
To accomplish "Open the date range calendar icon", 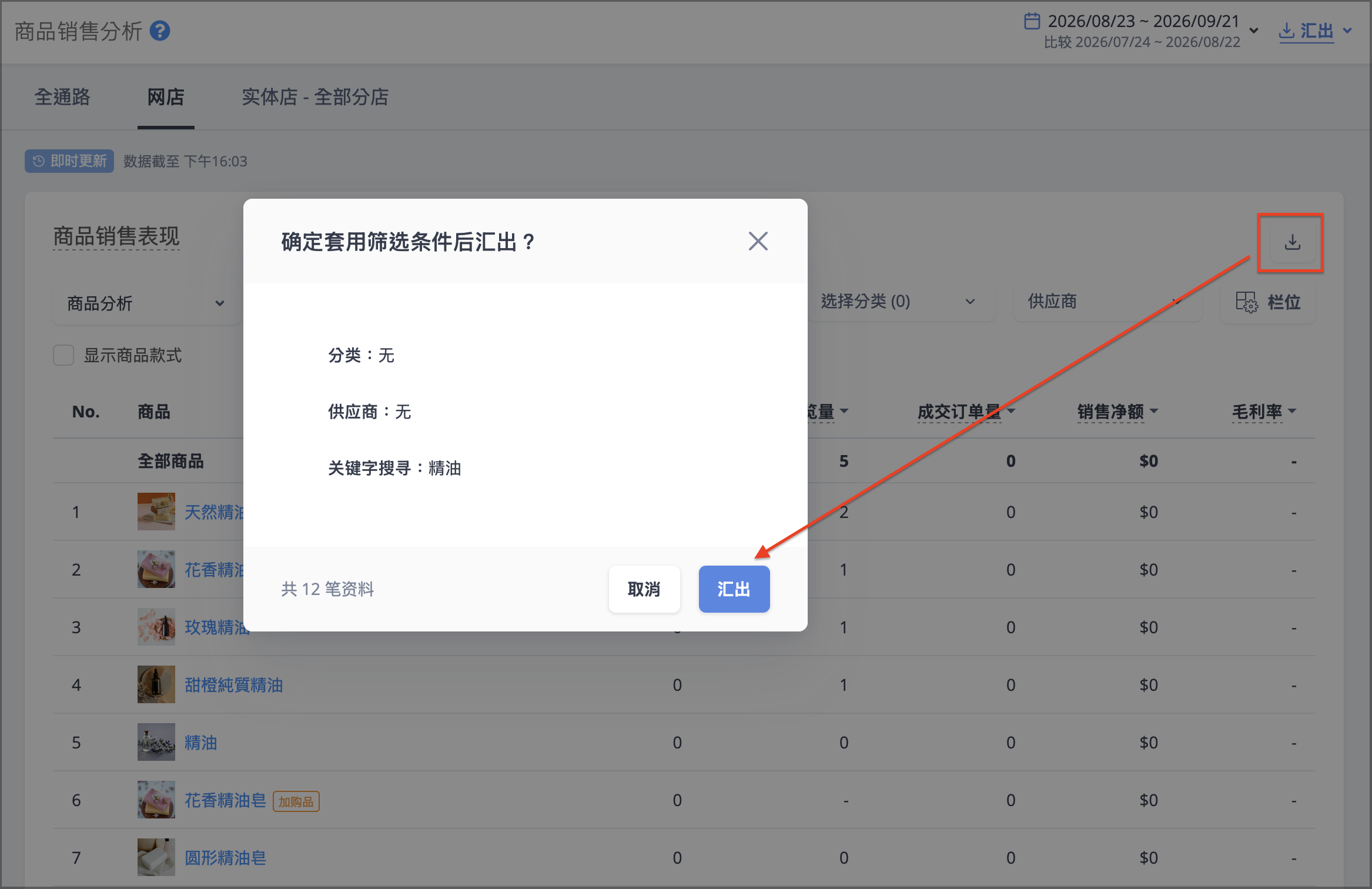I will tap(1032, 21).
